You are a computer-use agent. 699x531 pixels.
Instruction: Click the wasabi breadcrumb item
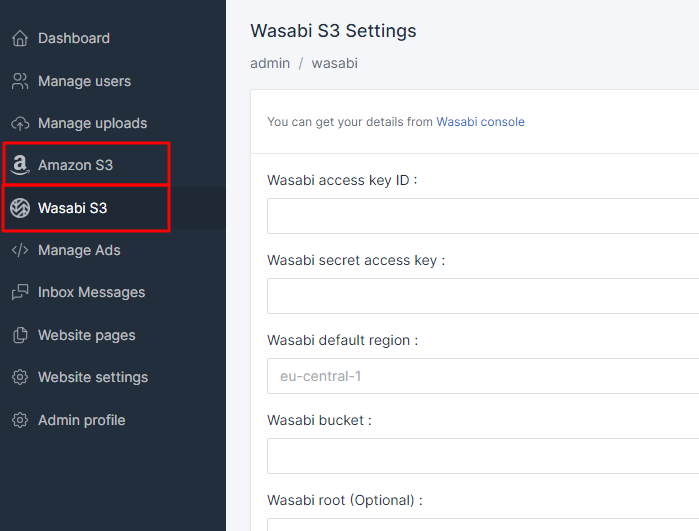pyautogui.click(x=334, y=63)
